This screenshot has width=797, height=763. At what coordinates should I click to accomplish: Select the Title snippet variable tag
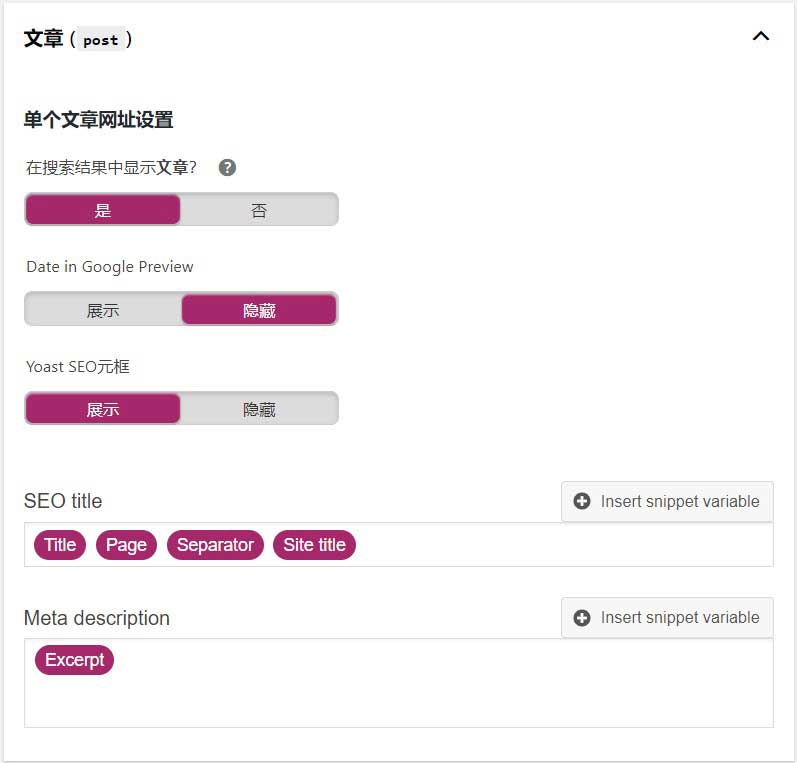coord(60,545)
